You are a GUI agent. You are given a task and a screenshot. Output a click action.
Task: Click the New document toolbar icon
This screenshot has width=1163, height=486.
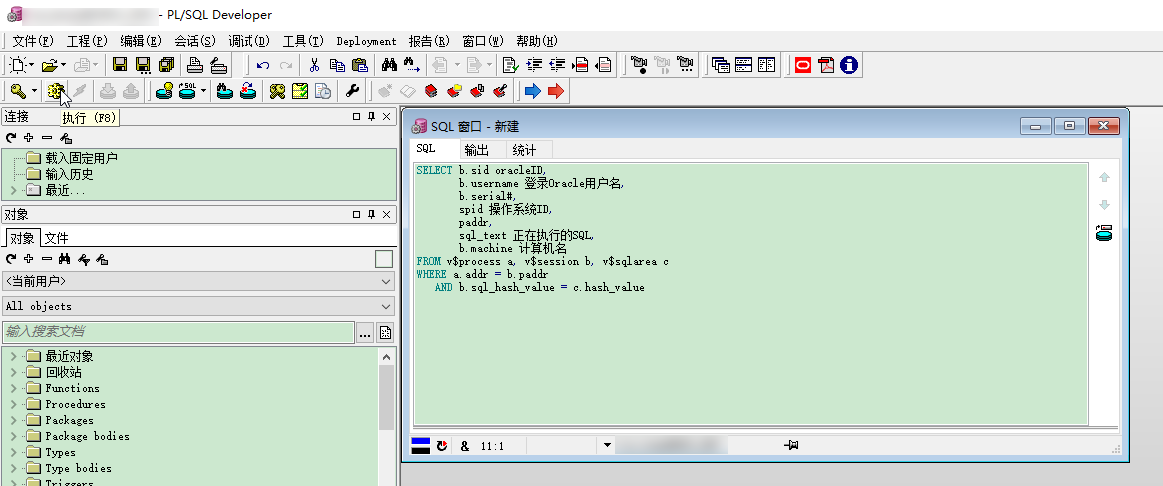click(x=18, y=65)
